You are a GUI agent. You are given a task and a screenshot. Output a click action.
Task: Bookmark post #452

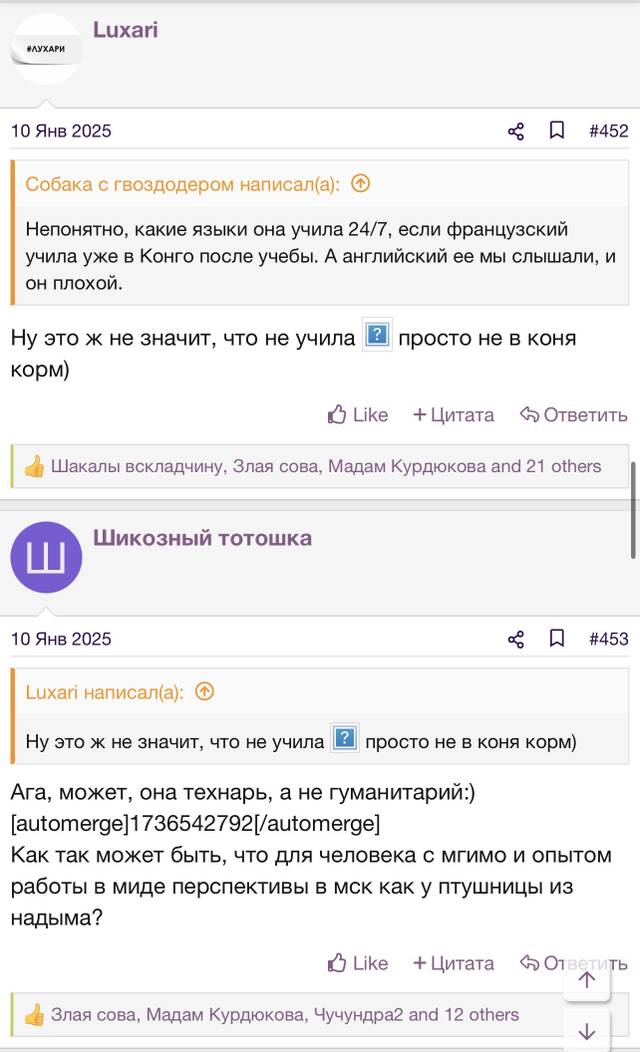(557, 130)
